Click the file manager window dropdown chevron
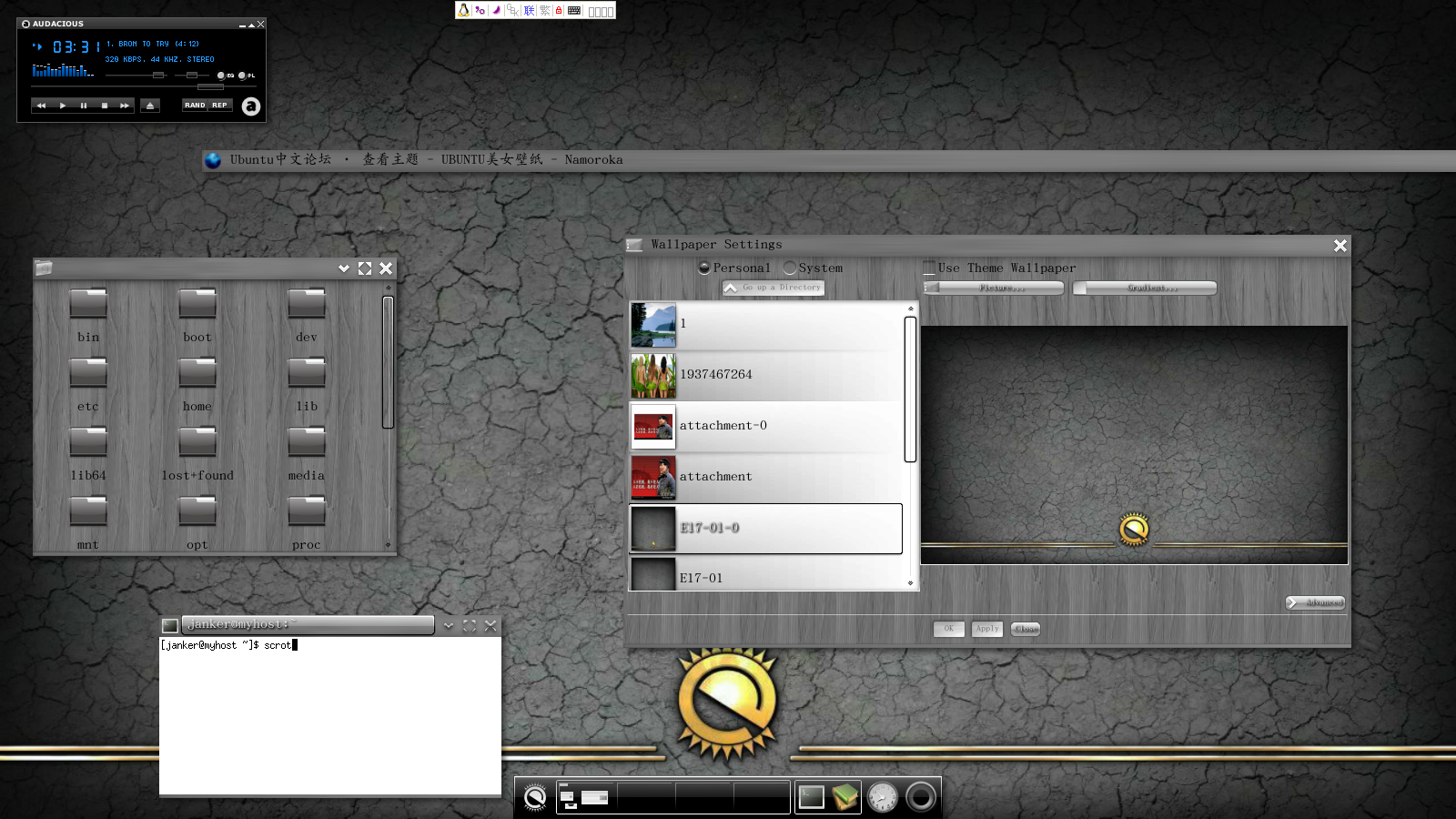 (x=343, y=268)
